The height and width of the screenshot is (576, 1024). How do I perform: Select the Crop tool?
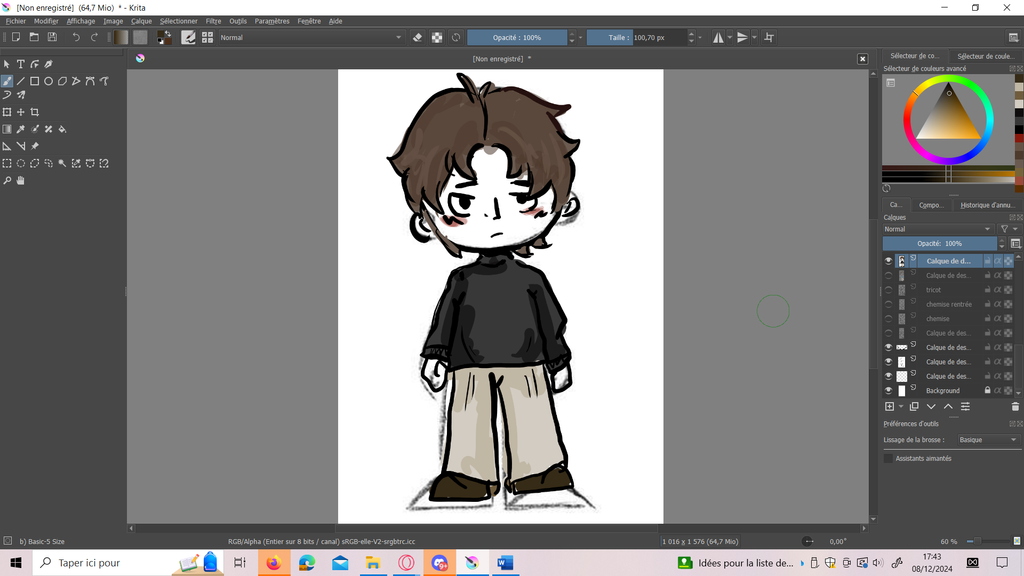[x=35, y=112]
